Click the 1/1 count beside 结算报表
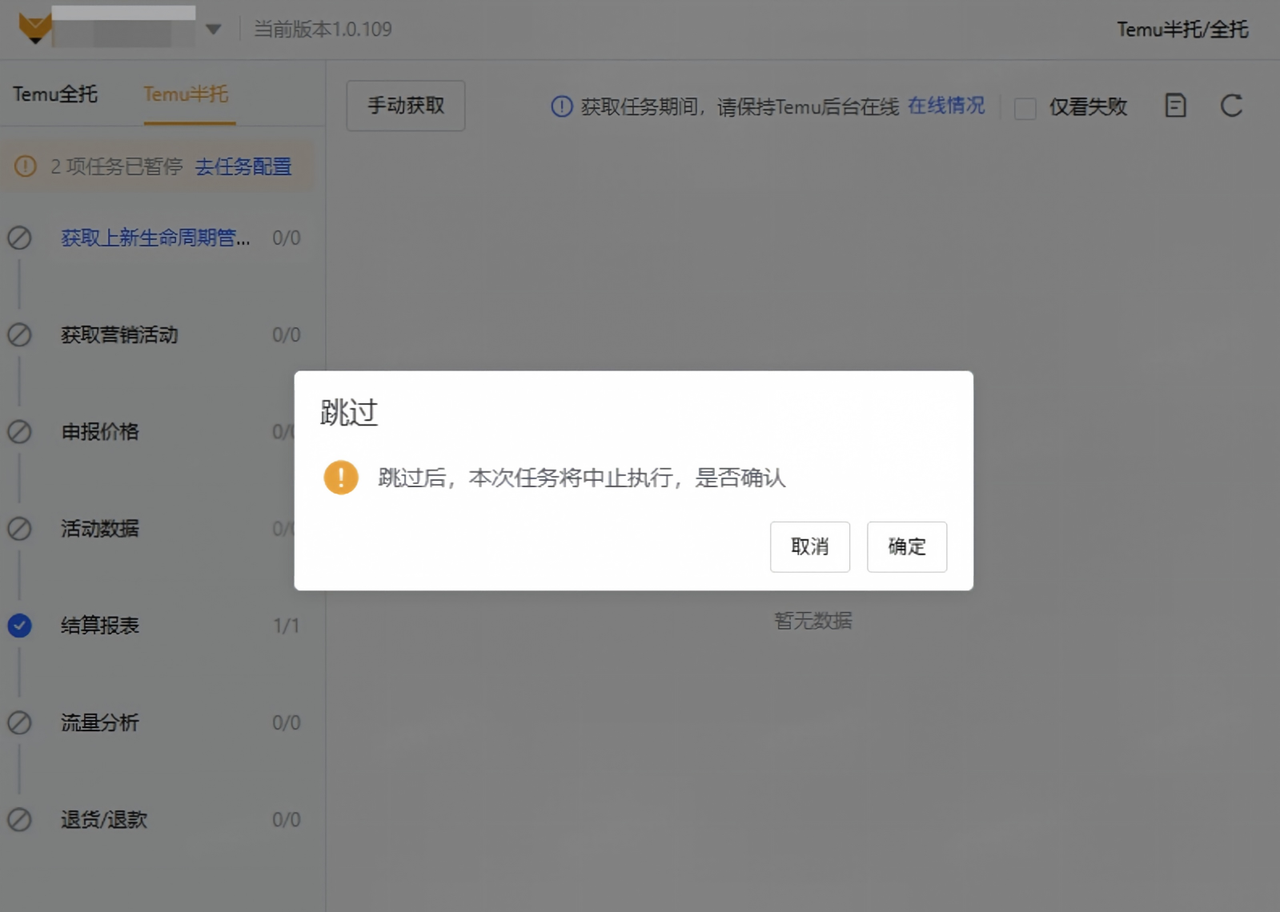 (x=287, y=626)
